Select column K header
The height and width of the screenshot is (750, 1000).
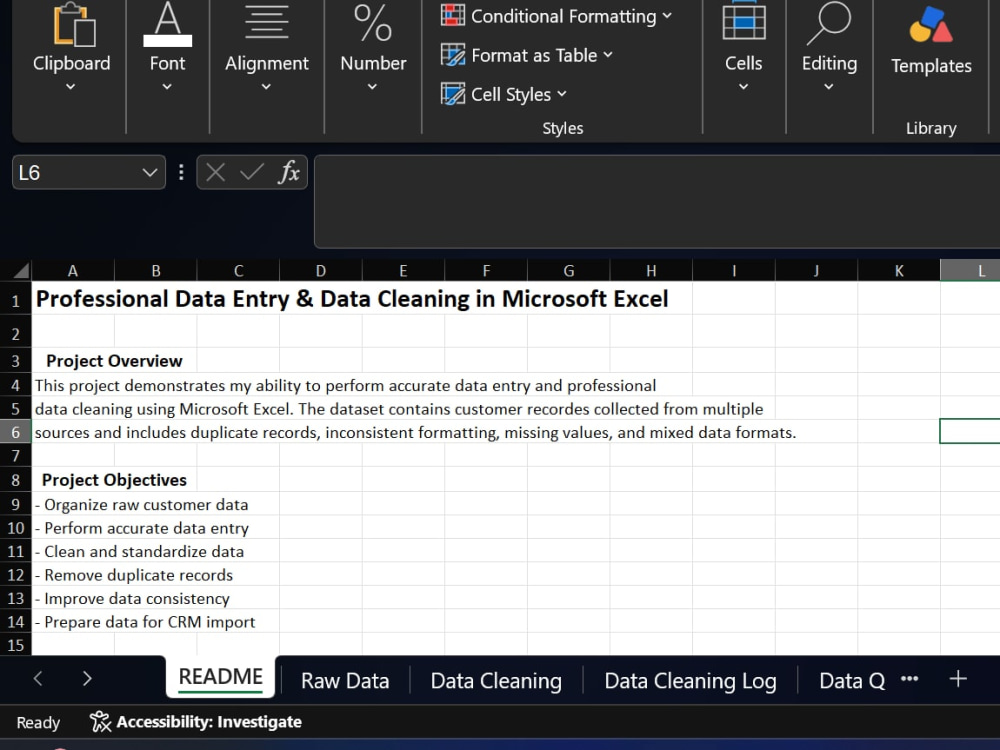[899, 271]
